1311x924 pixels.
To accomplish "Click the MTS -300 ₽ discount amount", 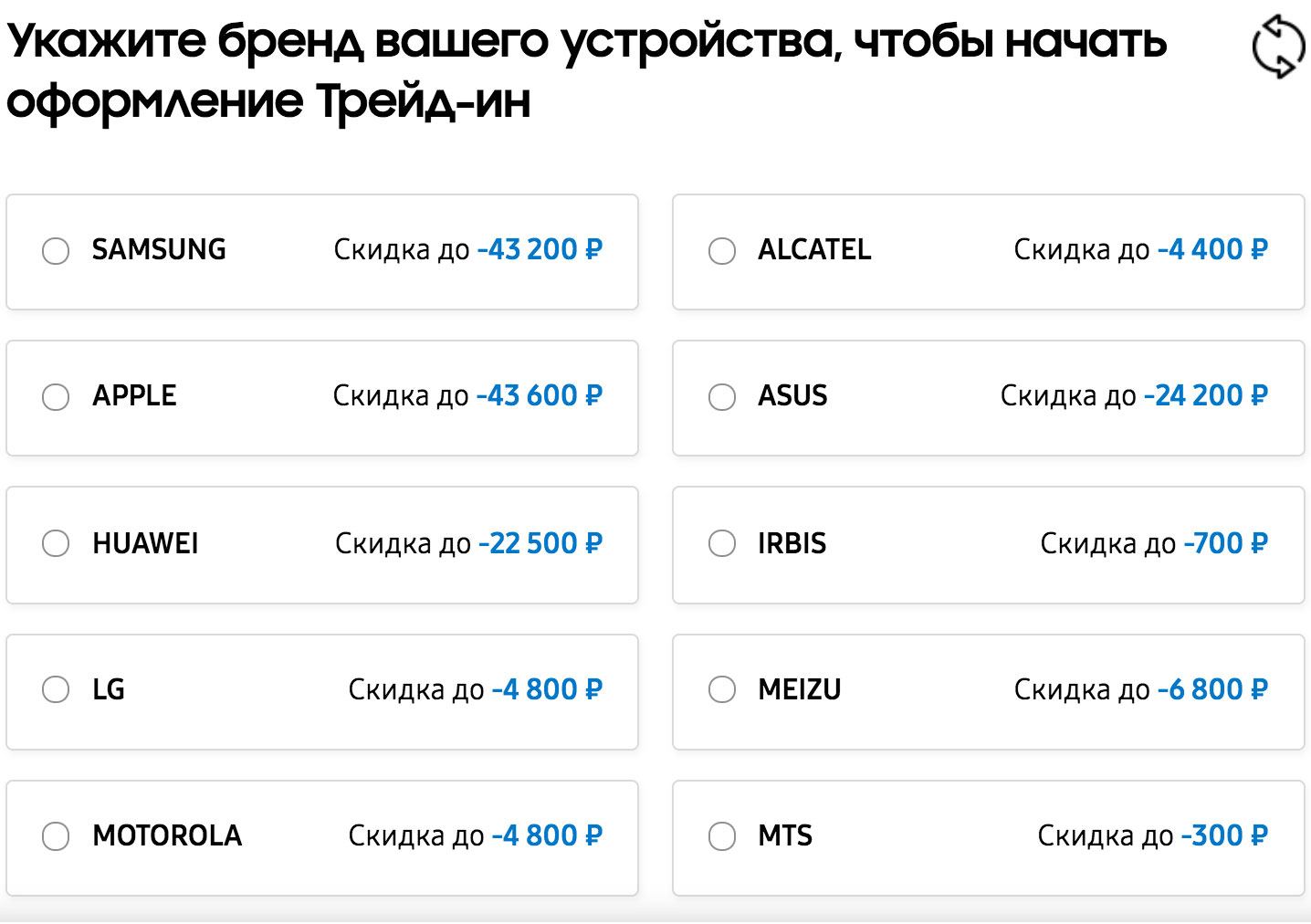I will [x=1224, y=835].
